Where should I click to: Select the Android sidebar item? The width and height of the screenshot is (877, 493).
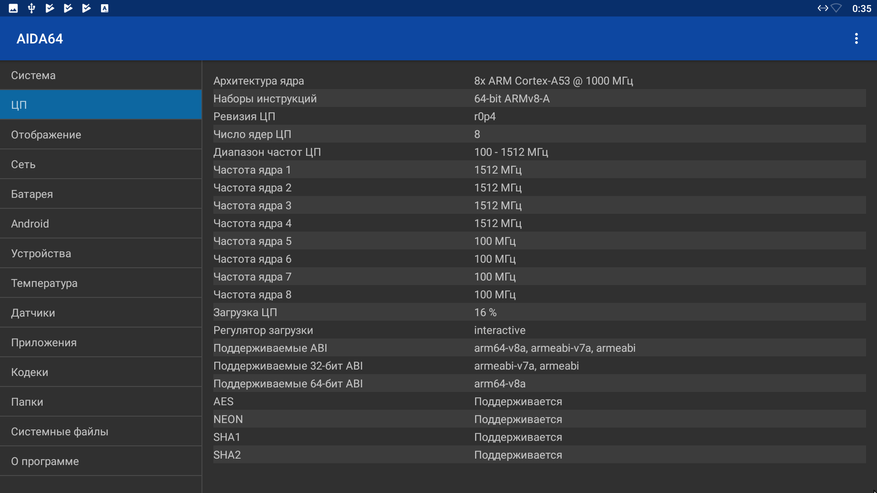click(x=101, y=223)
